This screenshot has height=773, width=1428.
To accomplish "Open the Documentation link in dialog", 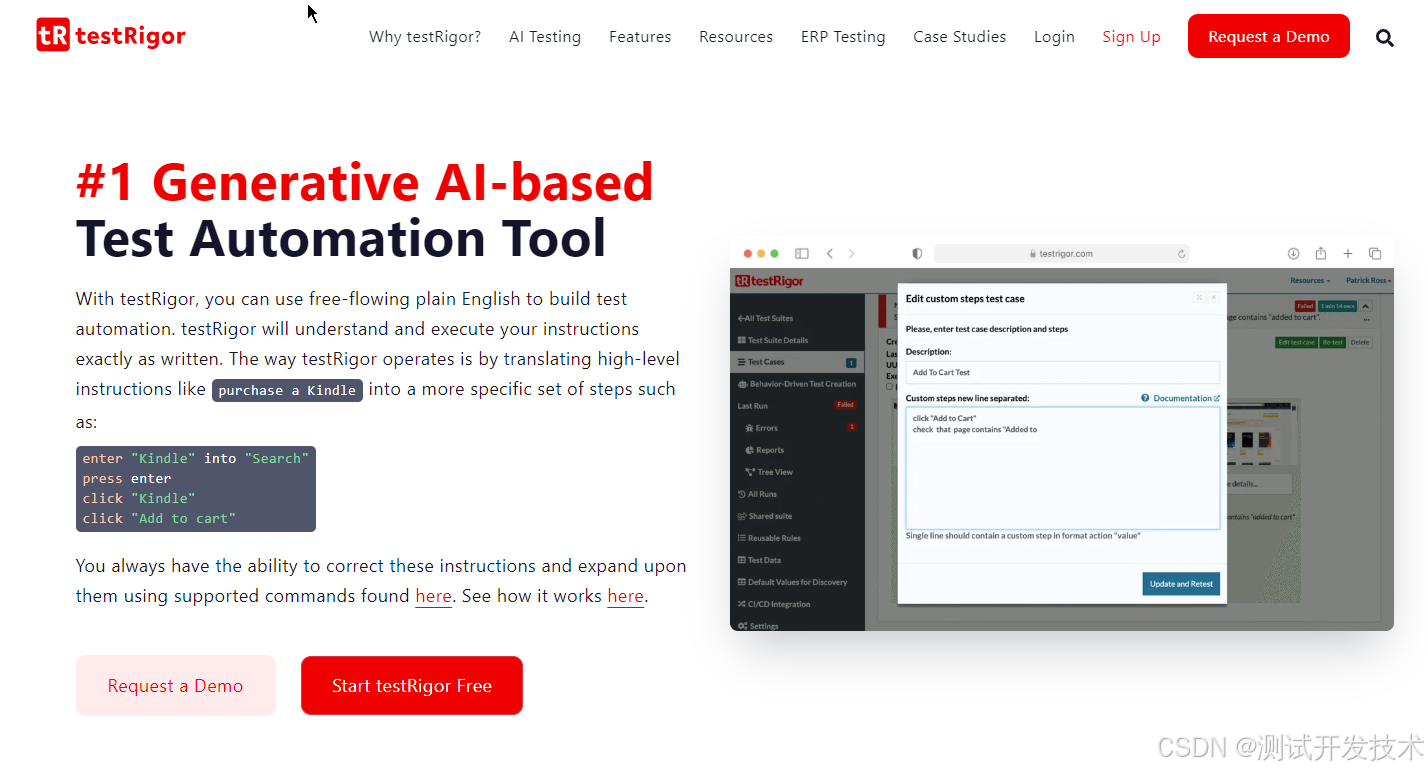I will pos(1186,398).
